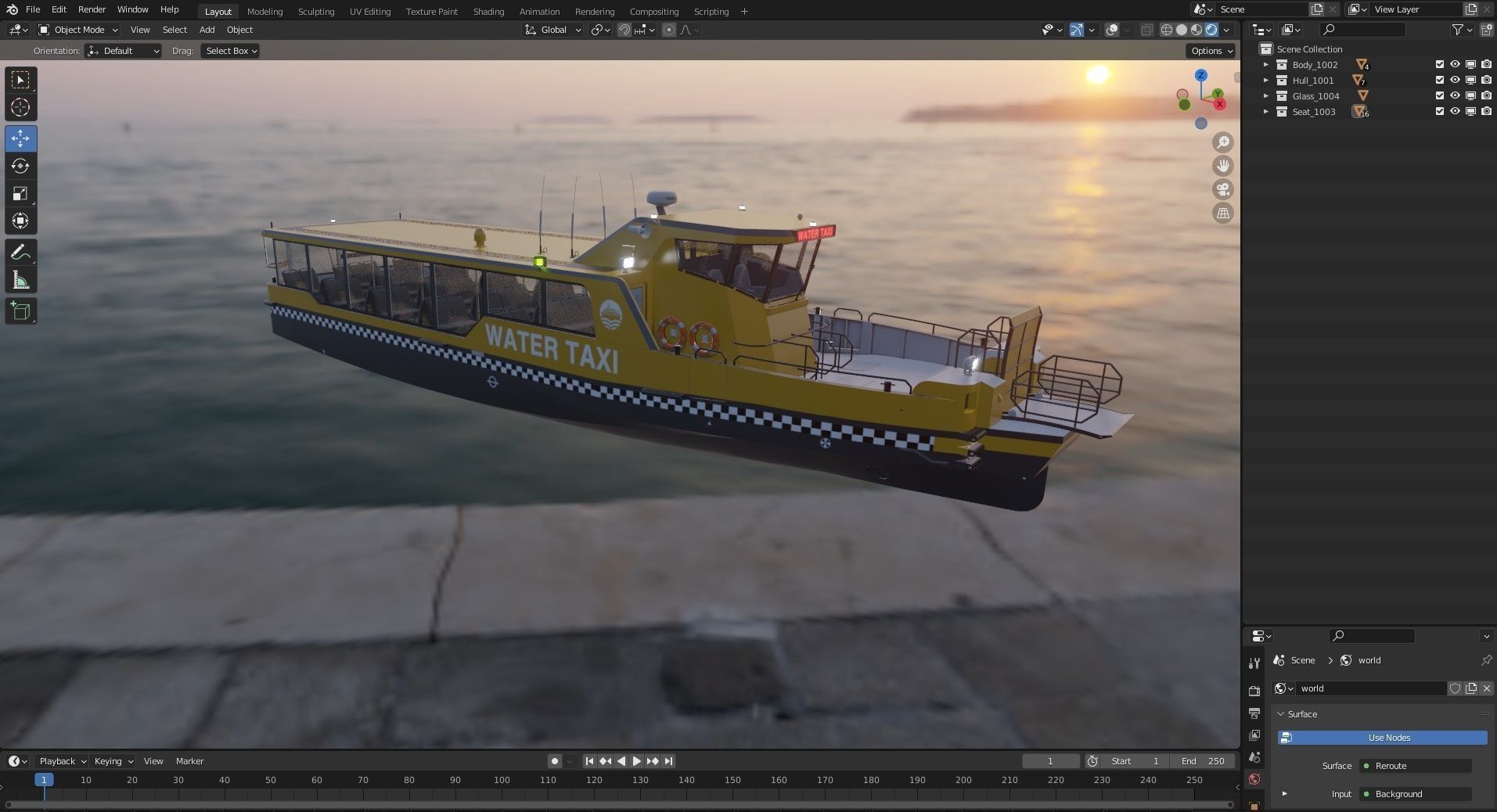Uncheck the Seat_1003 collection checkbox

pos(1439,112)
